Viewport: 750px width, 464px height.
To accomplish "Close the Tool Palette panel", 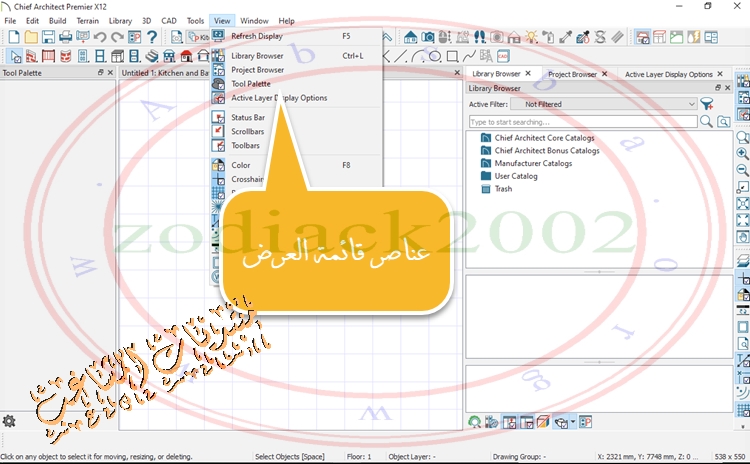I will tap(110, 72).
